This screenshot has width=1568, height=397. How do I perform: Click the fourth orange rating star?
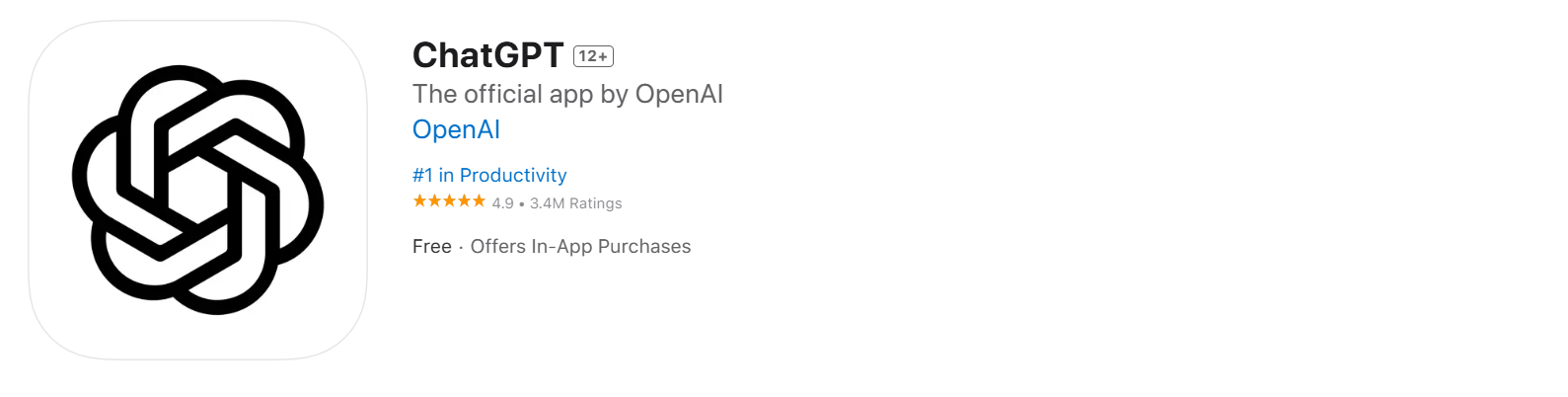click(464, 201)
